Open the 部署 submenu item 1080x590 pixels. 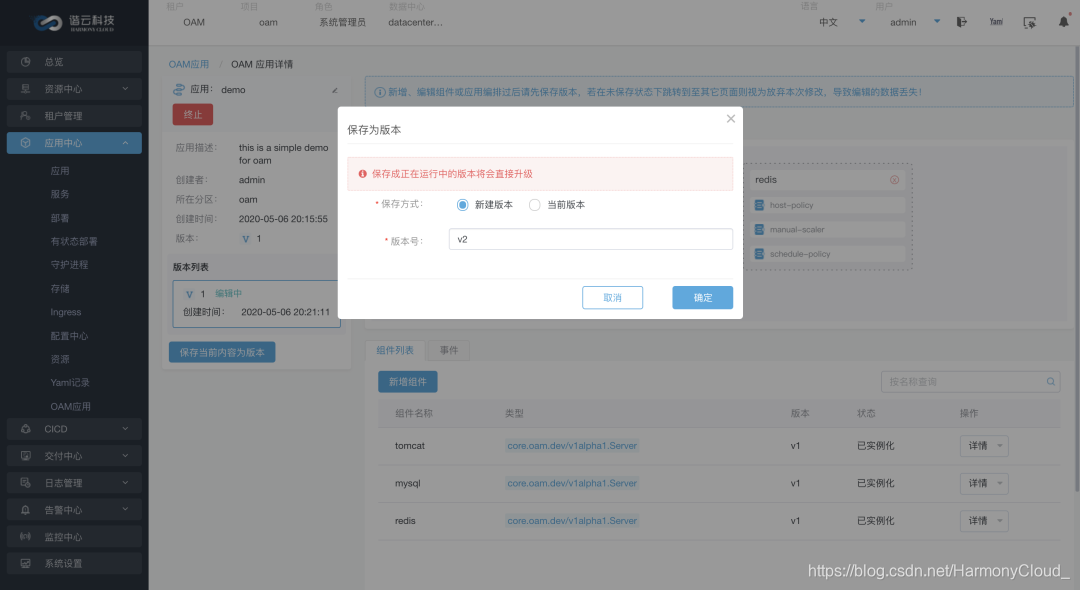click(60, 218)
